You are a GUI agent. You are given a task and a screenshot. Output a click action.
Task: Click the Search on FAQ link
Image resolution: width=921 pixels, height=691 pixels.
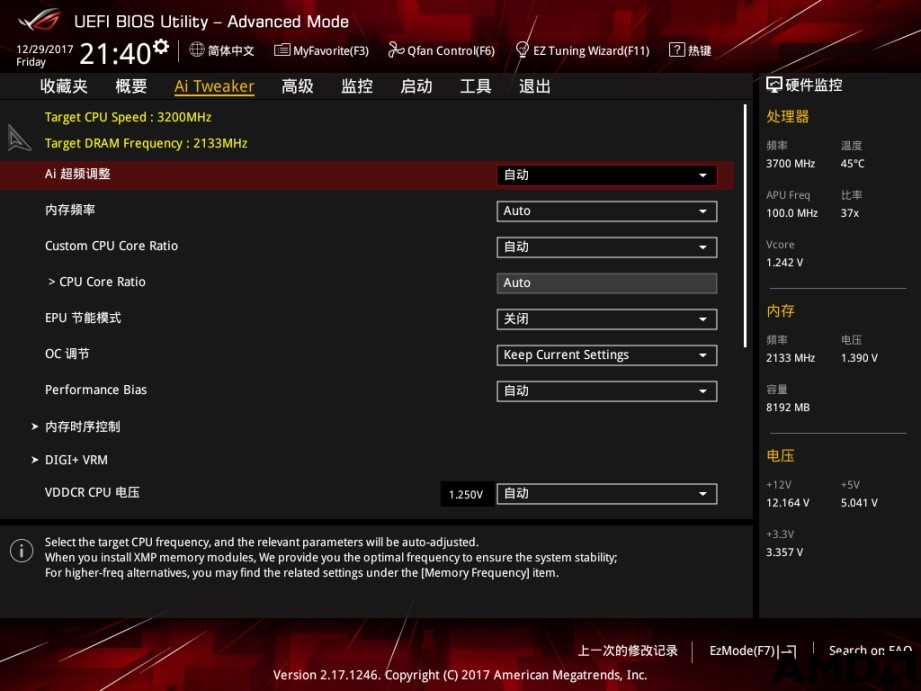click(x=870, y=650)
